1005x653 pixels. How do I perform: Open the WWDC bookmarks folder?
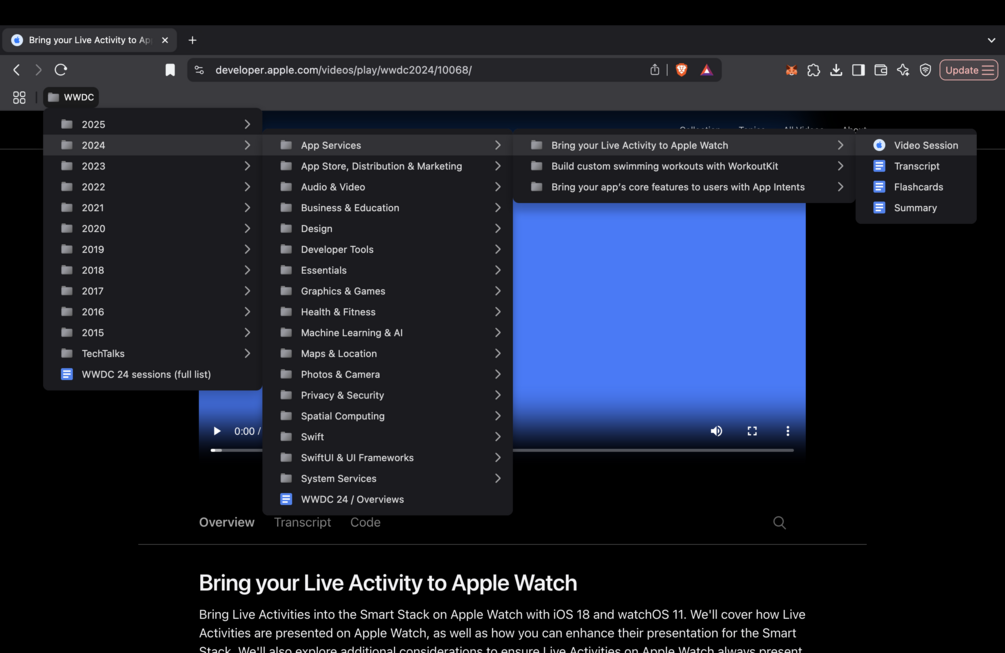point(71,97)
